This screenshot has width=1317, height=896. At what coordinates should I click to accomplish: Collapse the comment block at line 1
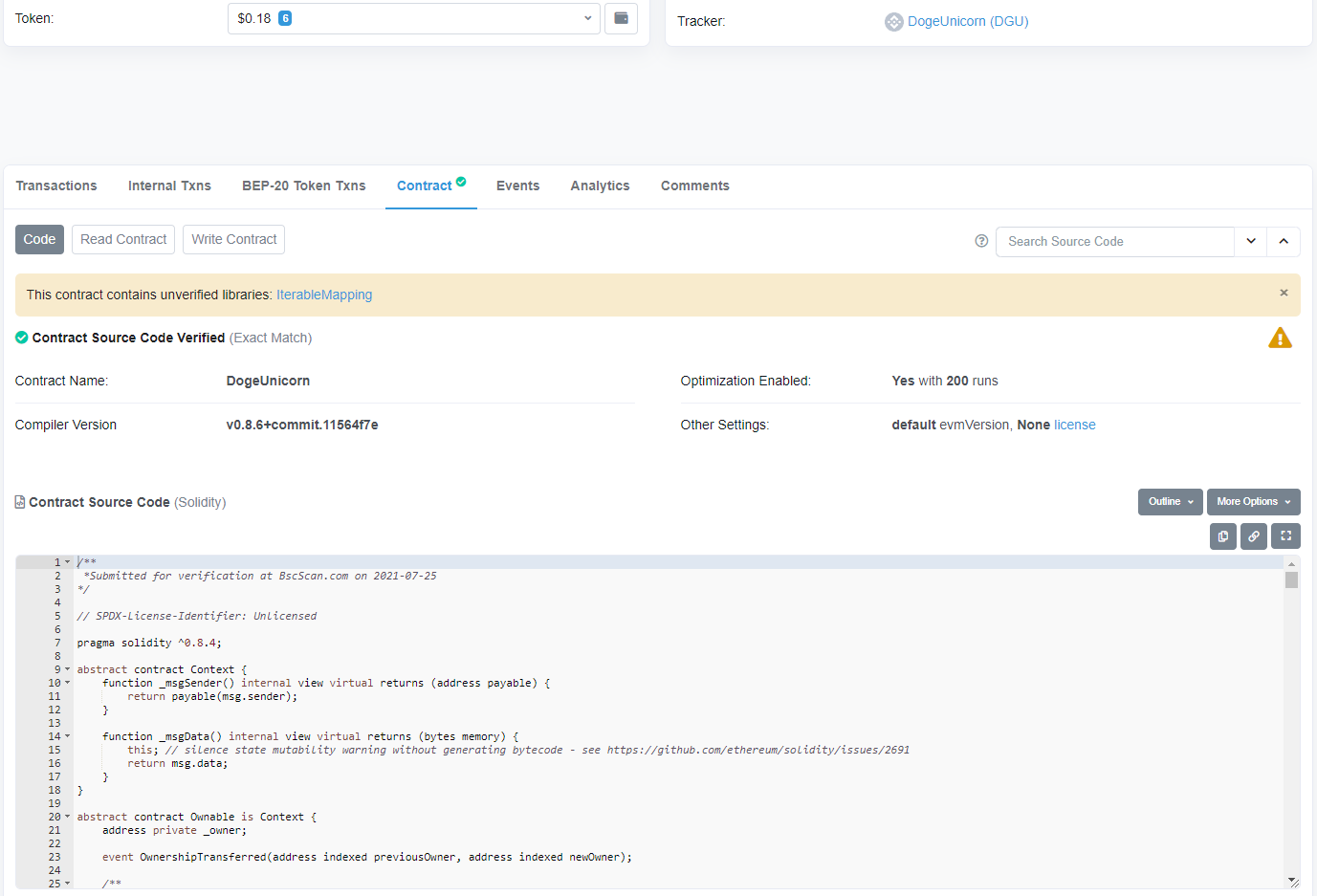[67, 562]
